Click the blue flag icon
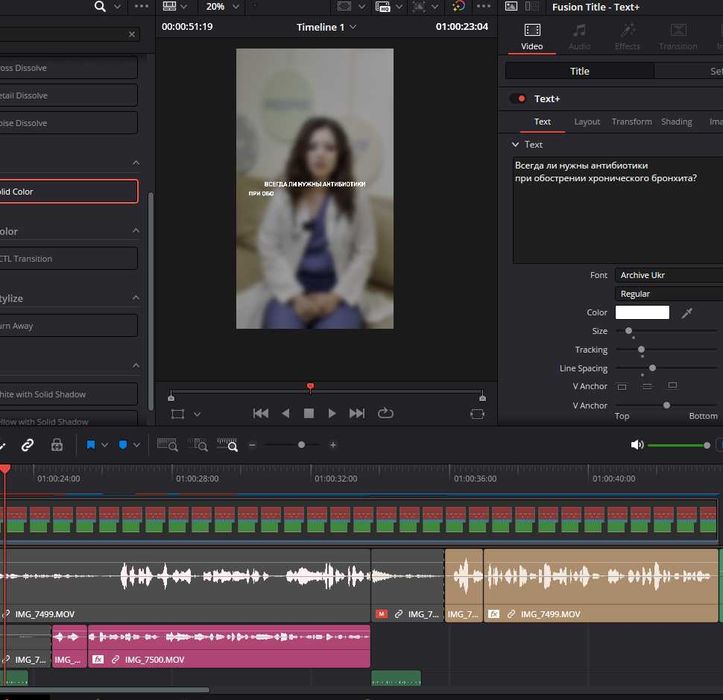 tap(91, 445)
